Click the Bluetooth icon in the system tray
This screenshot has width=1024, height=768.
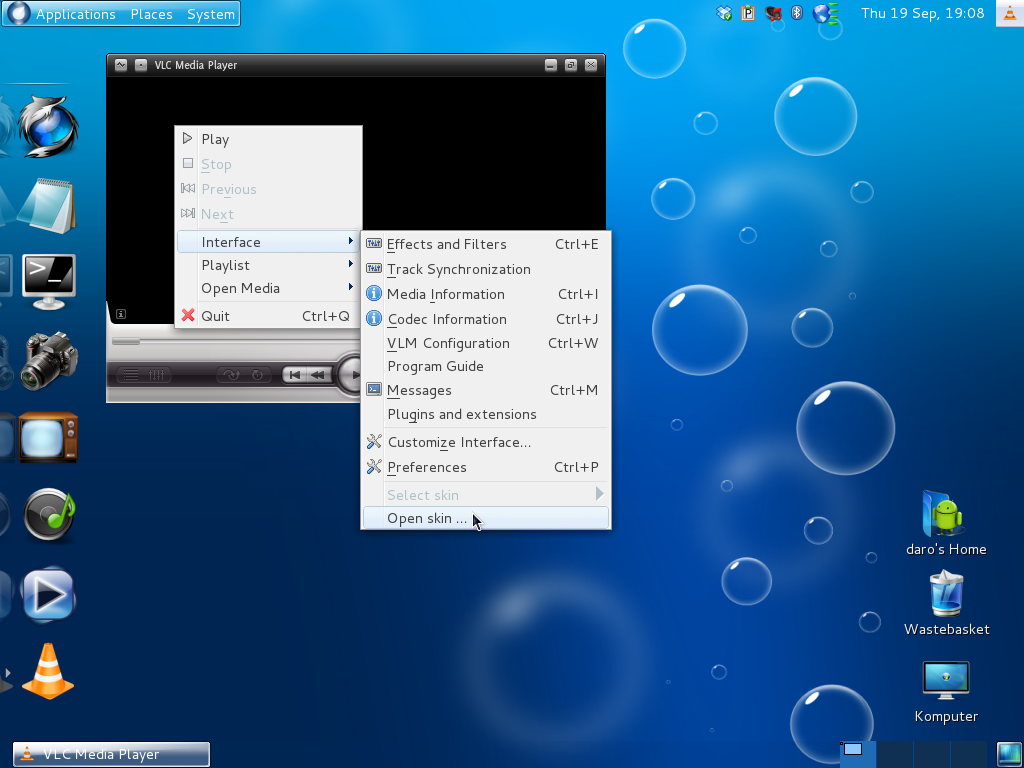(797, 13)
